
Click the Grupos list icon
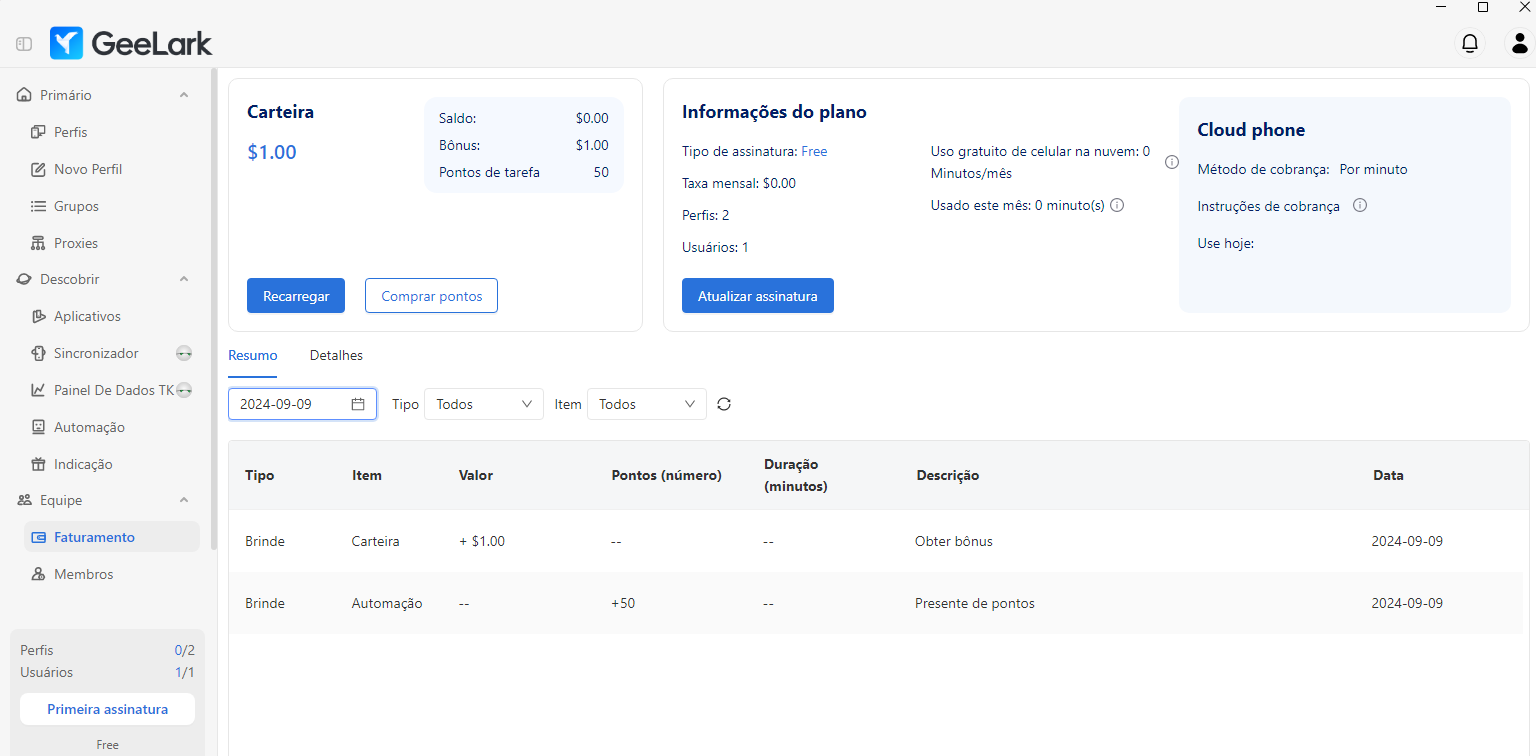click(38, 206)
